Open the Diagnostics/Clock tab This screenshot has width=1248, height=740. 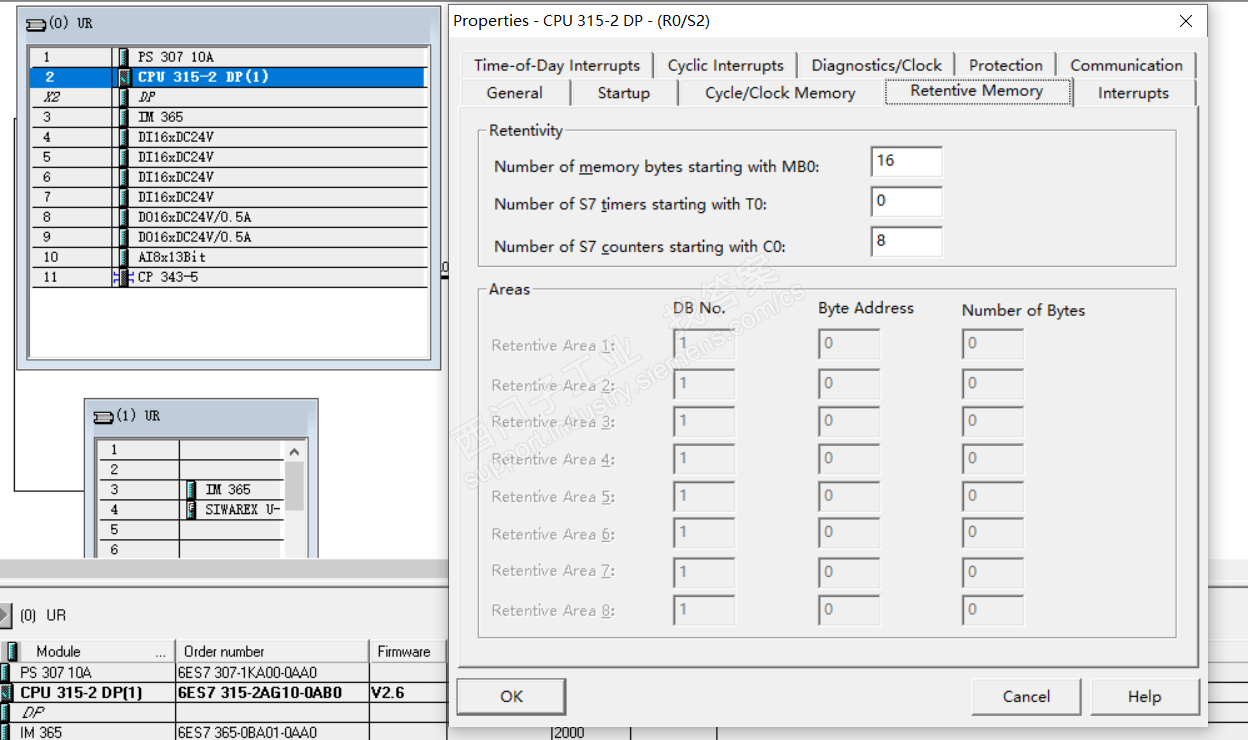pos(876,65)
